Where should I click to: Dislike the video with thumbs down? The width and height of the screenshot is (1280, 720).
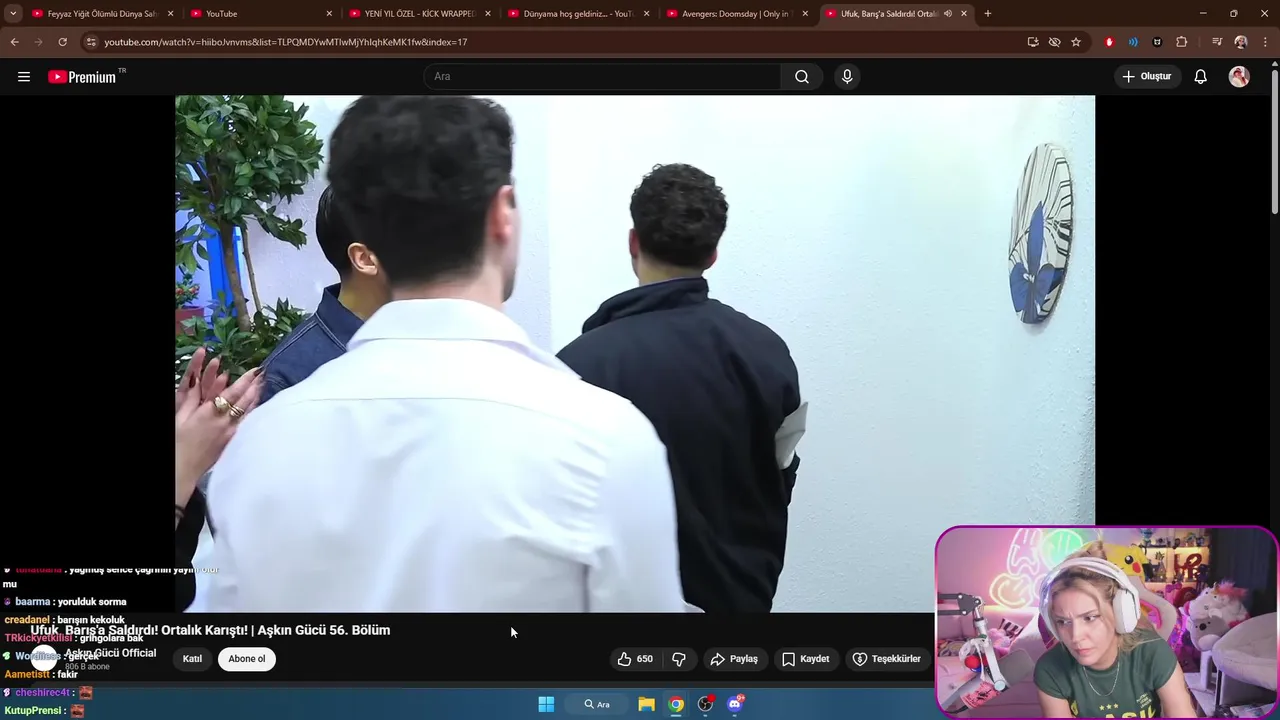tap(679, 659)
